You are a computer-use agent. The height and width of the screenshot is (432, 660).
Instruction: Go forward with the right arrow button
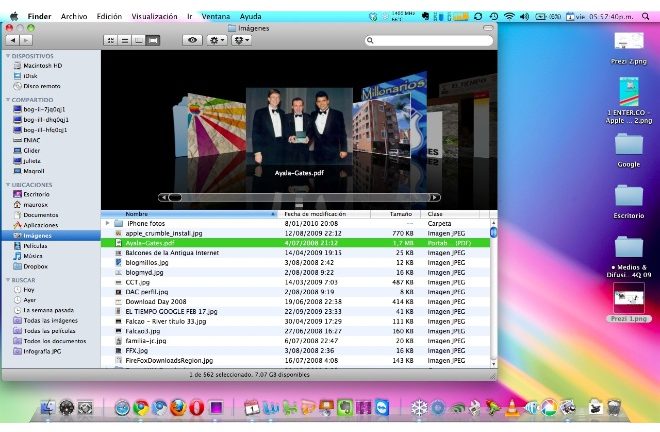26,40
